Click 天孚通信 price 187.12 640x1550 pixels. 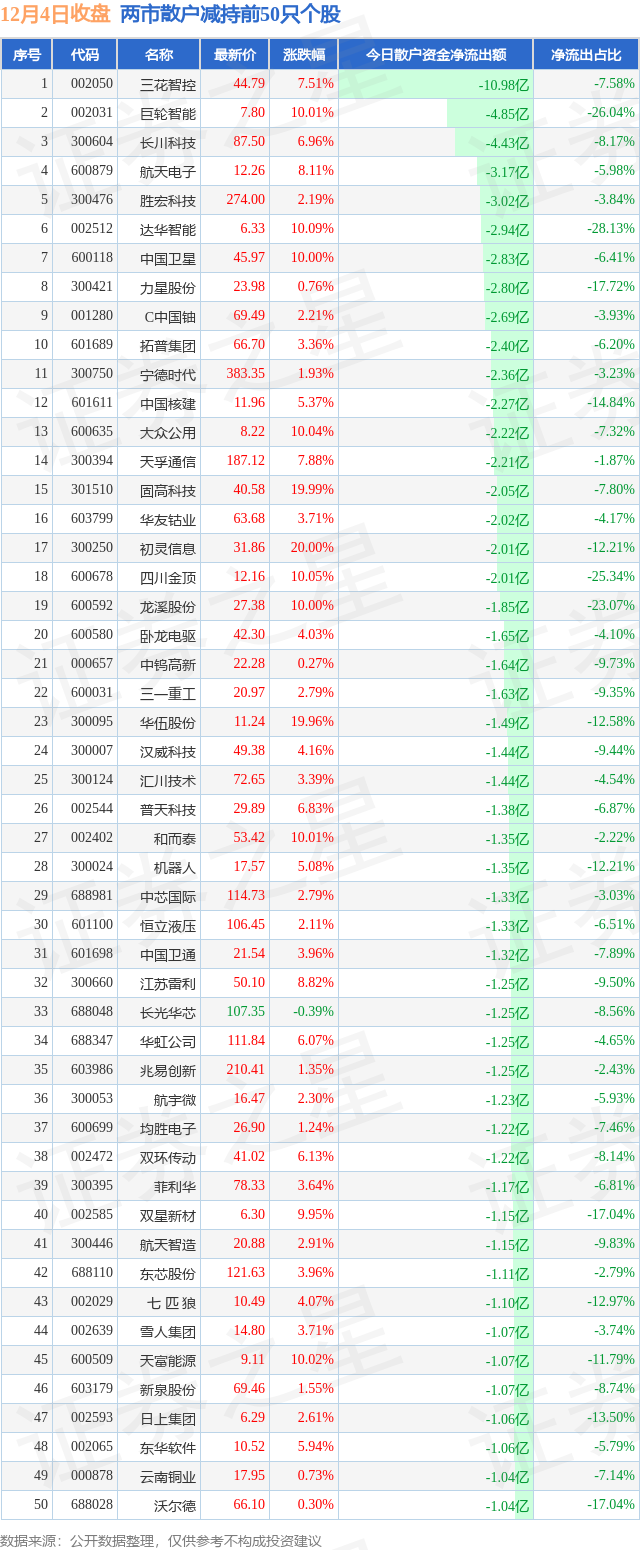[245, 461]
